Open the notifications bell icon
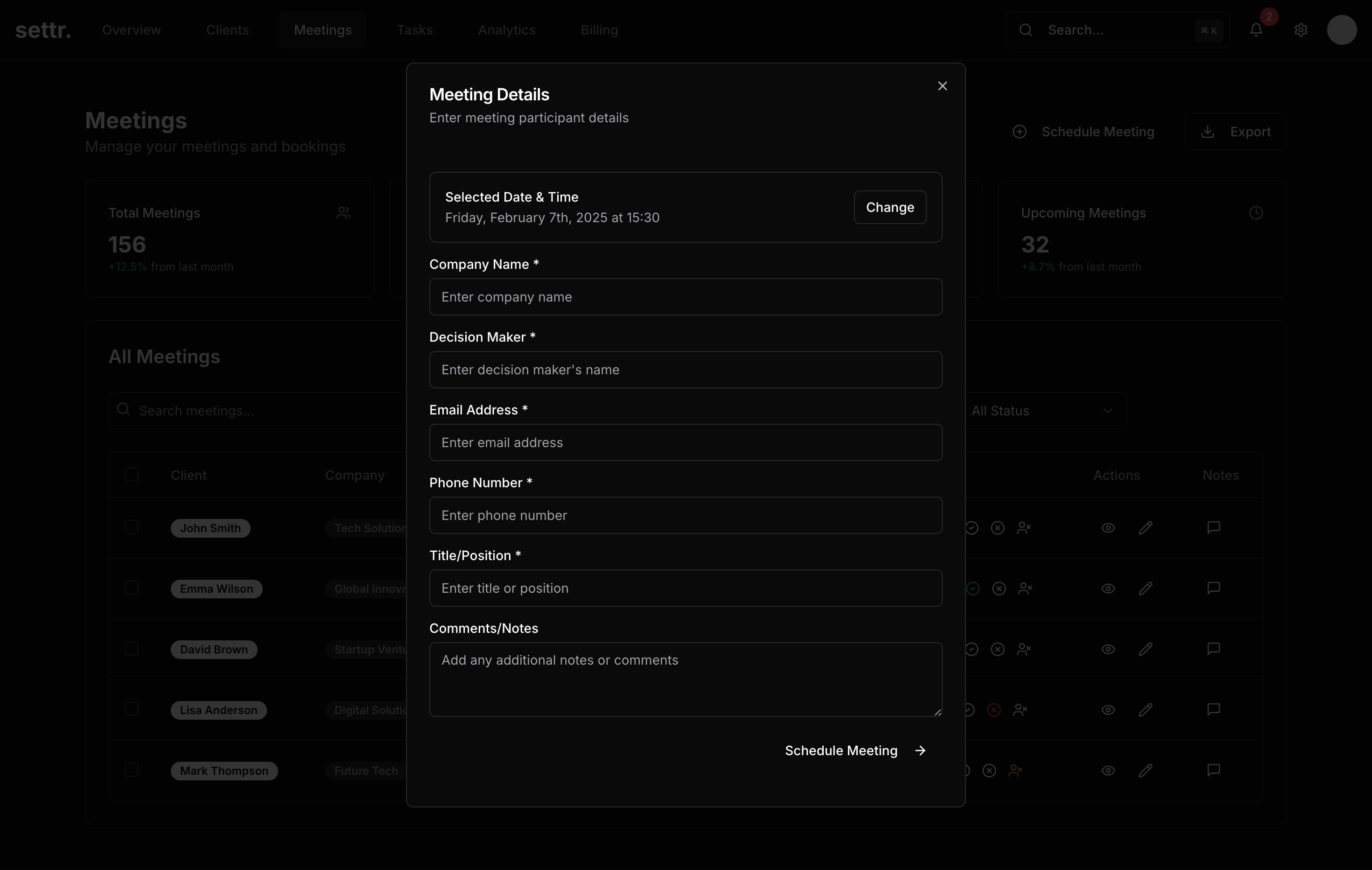The width and height of the screenshot is (1372, 870). [1256, 30]
